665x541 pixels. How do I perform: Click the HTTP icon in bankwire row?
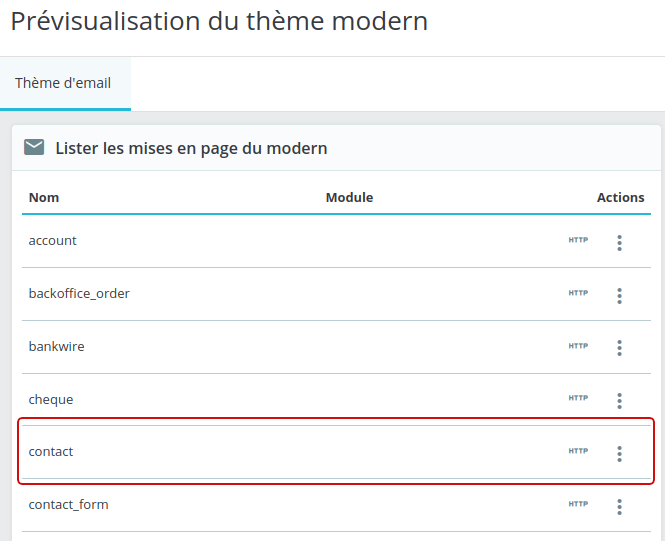pos(578,346)
